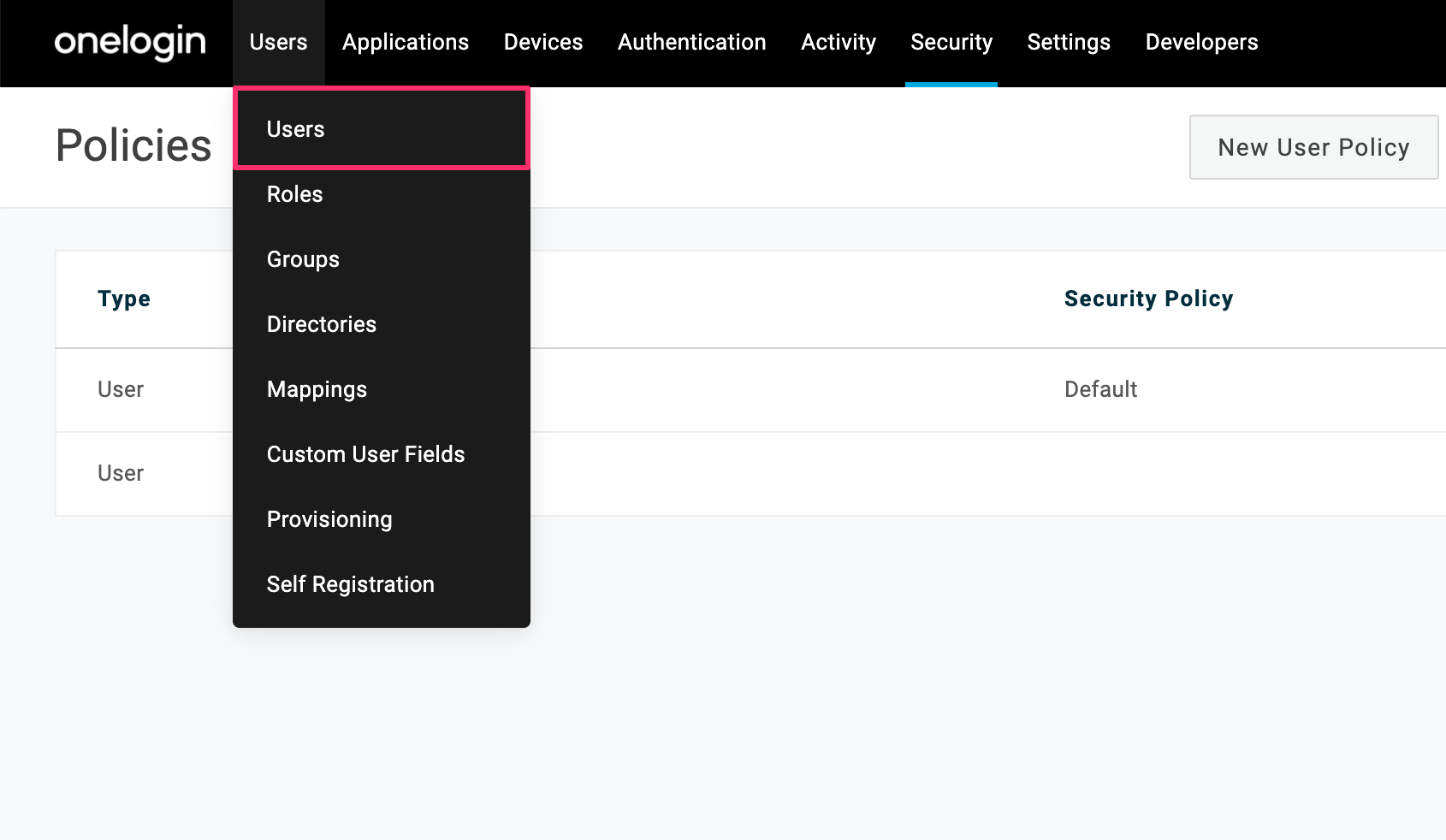
Task: Click User in the Default policy row
Action: point(121,389)
